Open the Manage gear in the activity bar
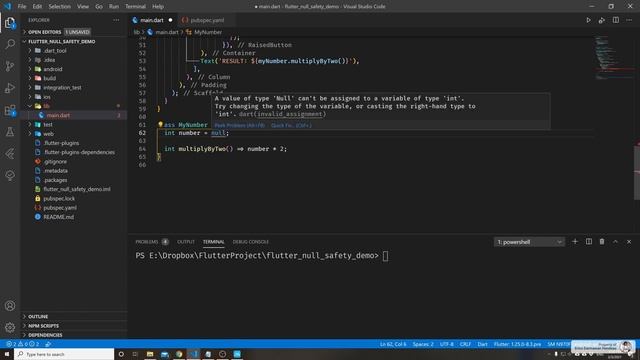640x360 pixels. pos(10,327)
